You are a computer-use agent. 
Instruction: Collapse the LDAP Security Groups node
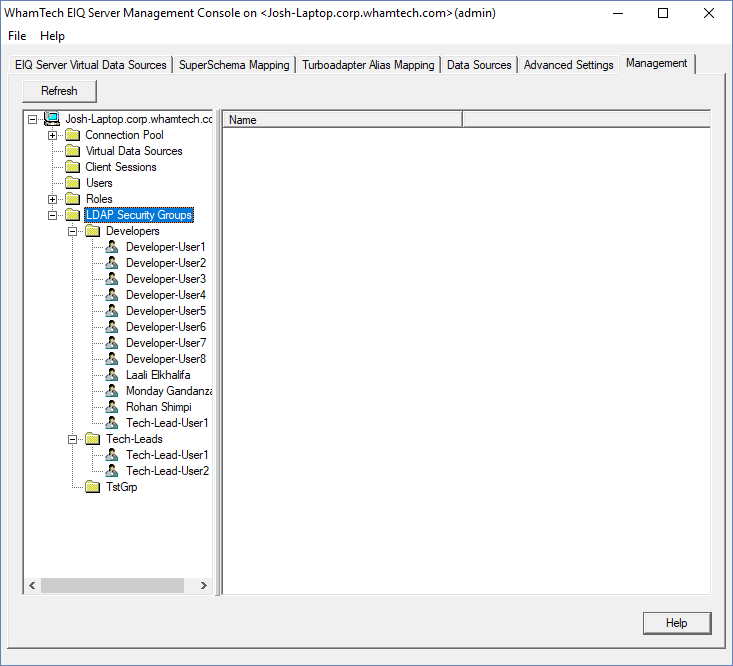pyautogui.click(x=52, y=215)
